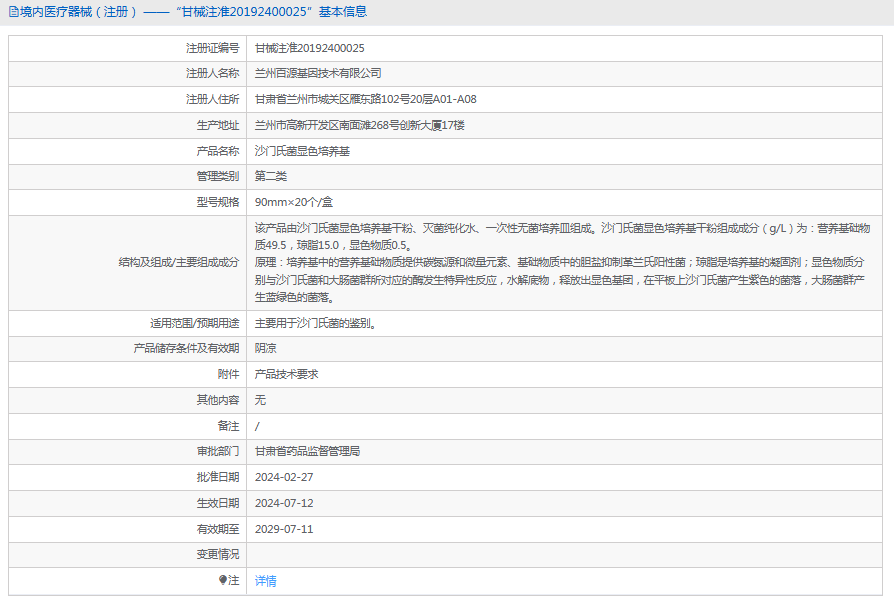
Task: Click the 其他内容 label
Action: click(218, 400)
